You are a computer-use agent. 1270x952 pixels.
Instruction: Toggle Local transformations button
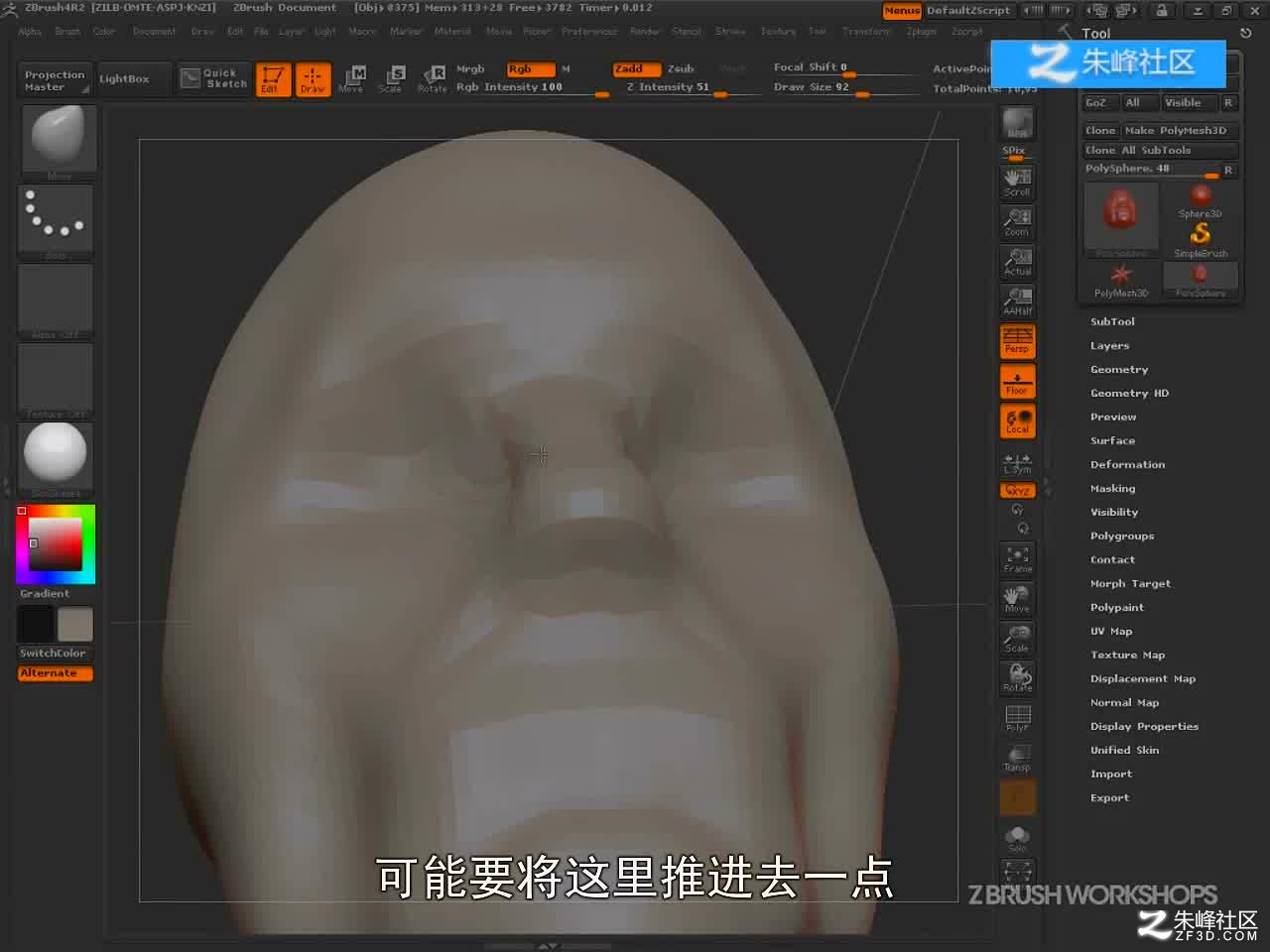pos(1017,420)
